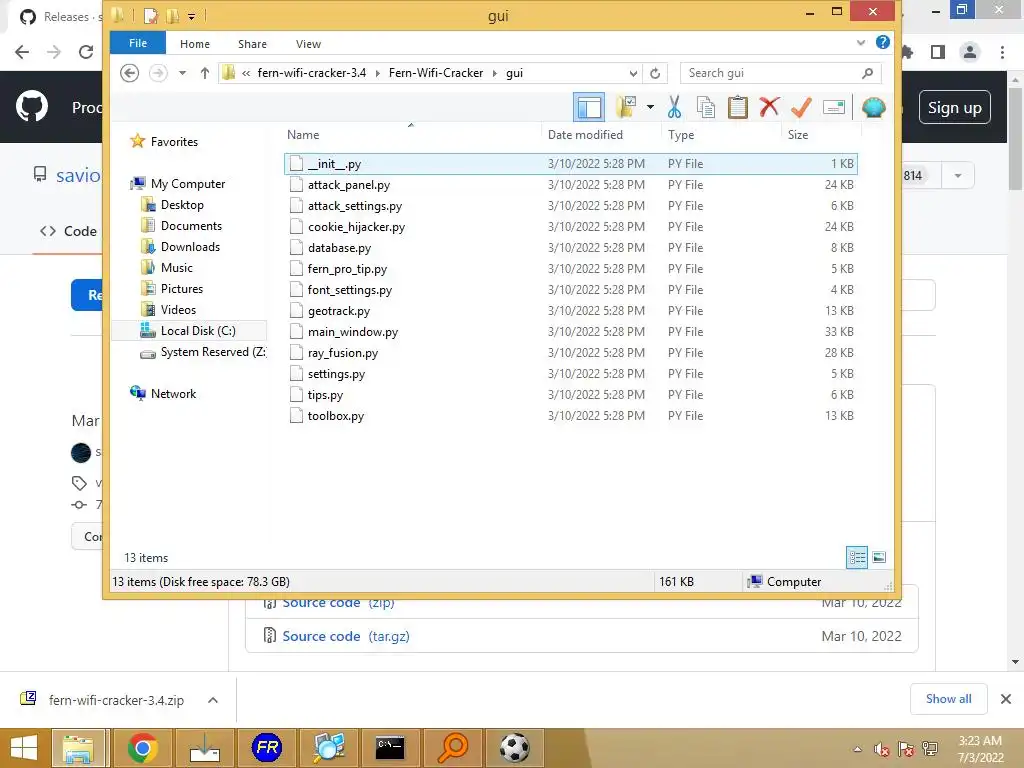Screen dimensions: 1024x768
Task: Select font_settings.py file
Action: [x=571, y=289]
